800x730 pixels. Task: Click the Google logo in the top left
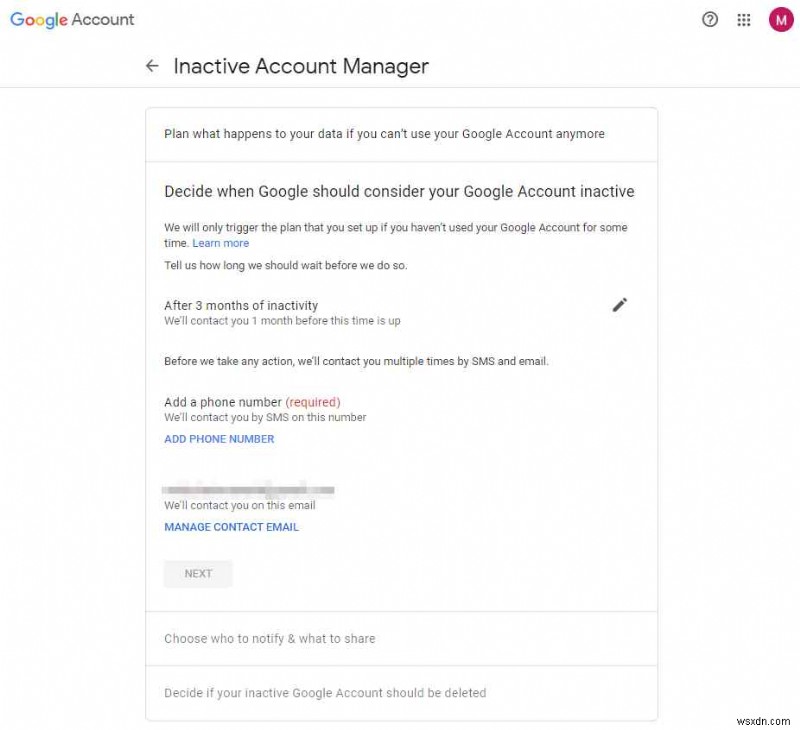38,19
